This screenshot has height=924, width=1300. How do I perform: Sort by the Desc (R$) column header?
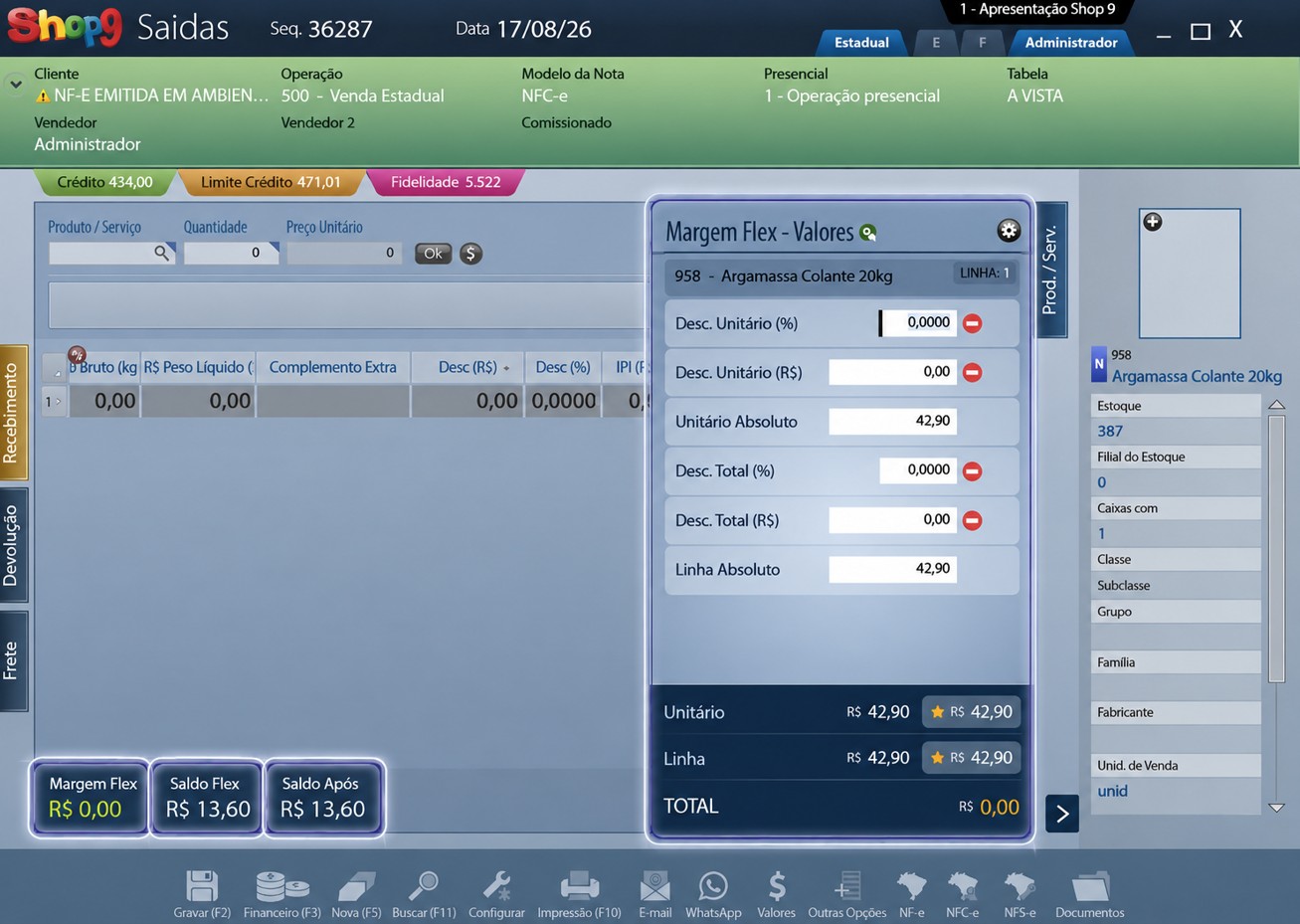pos(467,367)
